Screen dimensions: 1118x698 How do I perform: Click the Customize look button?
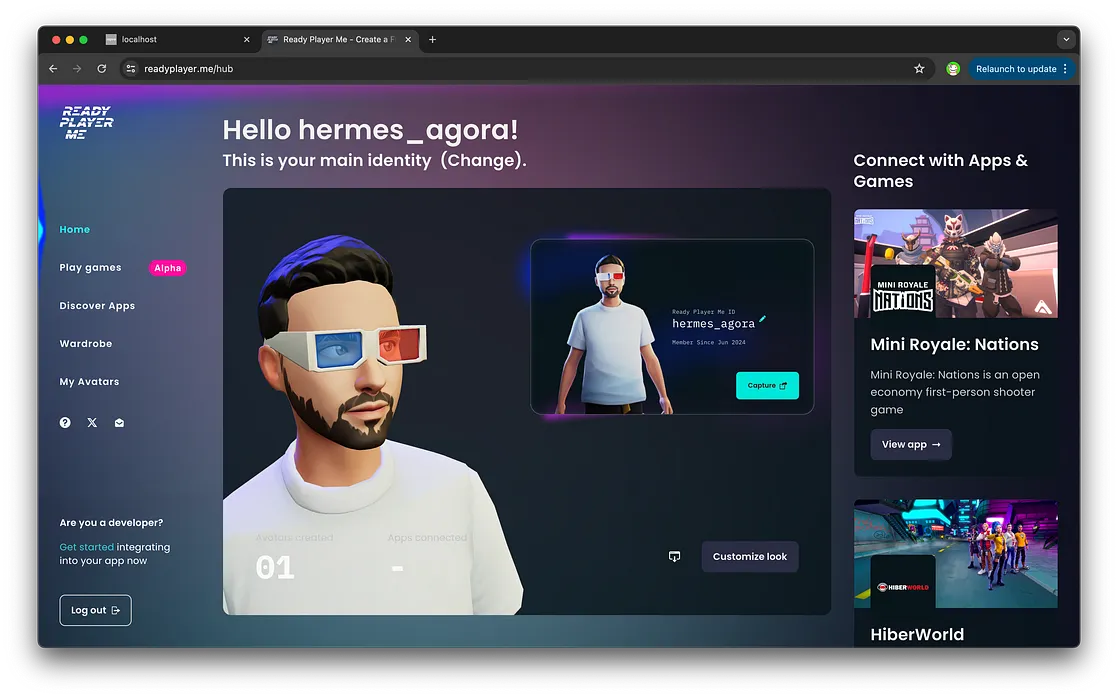click(x=750, y=556)
